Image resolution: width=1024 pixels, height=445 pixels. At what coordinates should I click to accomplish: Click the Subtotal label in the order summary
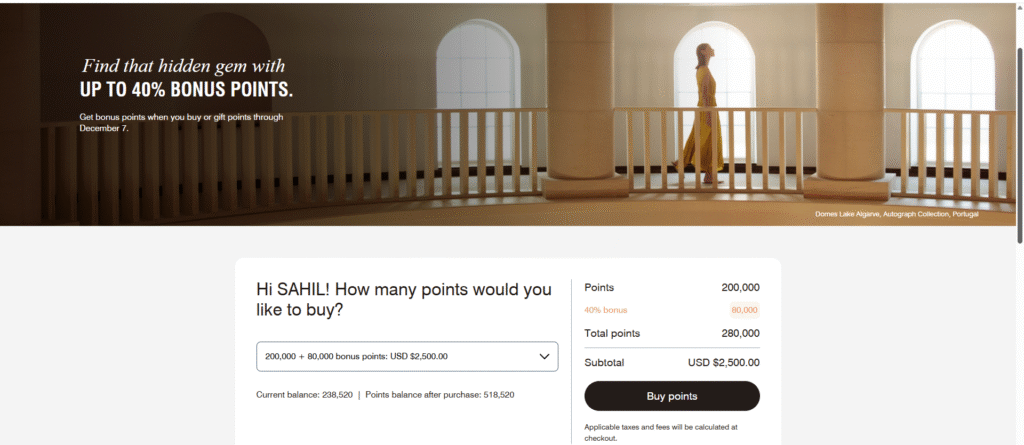click(604, 363)
